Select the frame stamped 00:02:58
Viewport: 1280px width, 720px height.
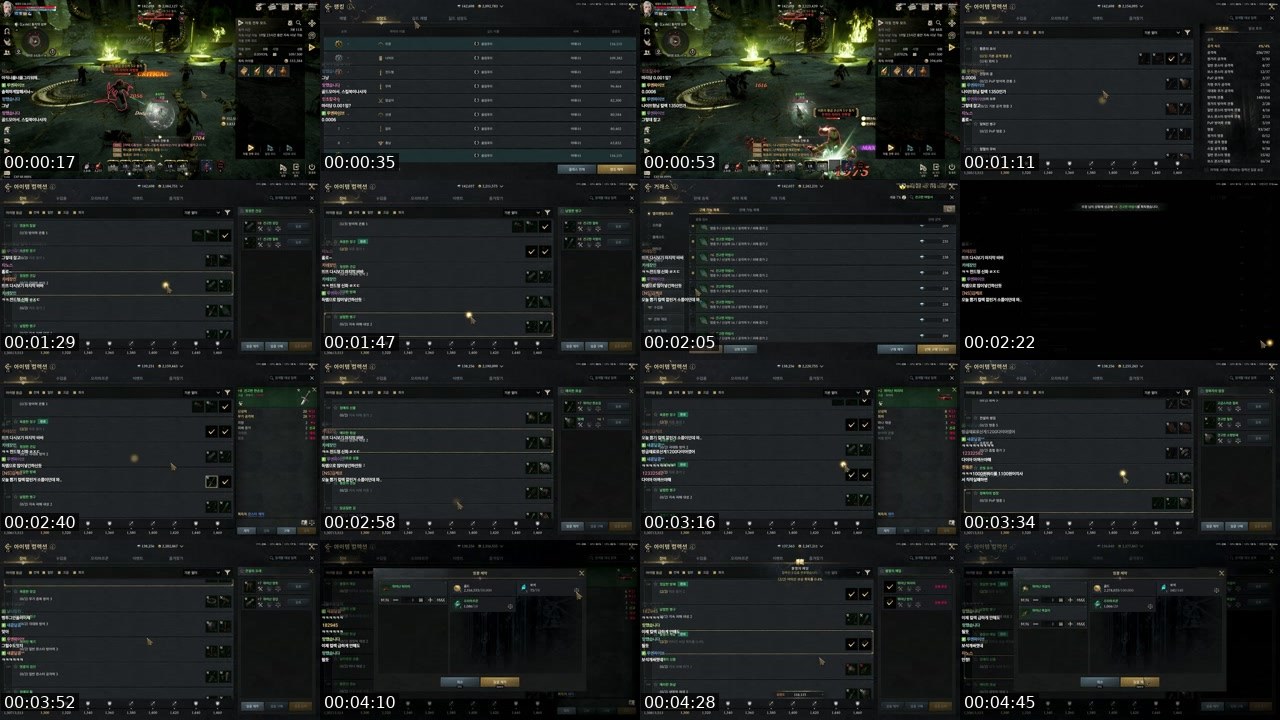480,450
